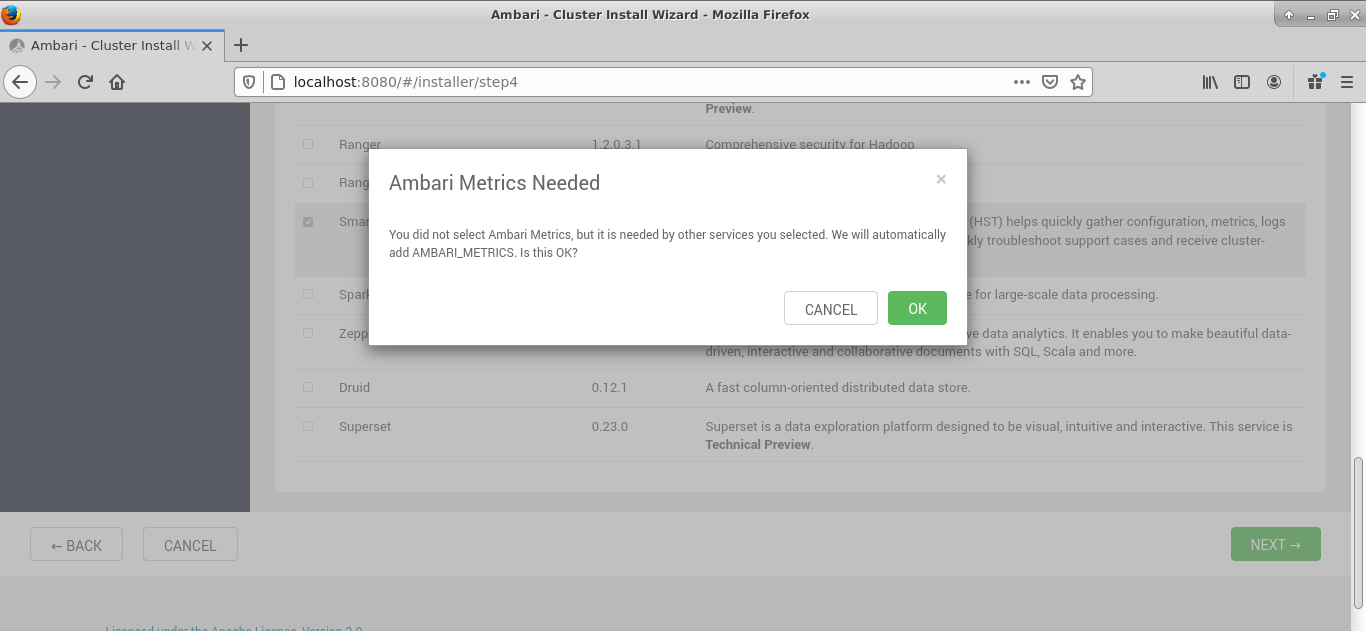Image resolution: width=1366 pixels, height=631 pixels.
Task: Bookmark this page with the star icon
Action: click(1077, 82)
